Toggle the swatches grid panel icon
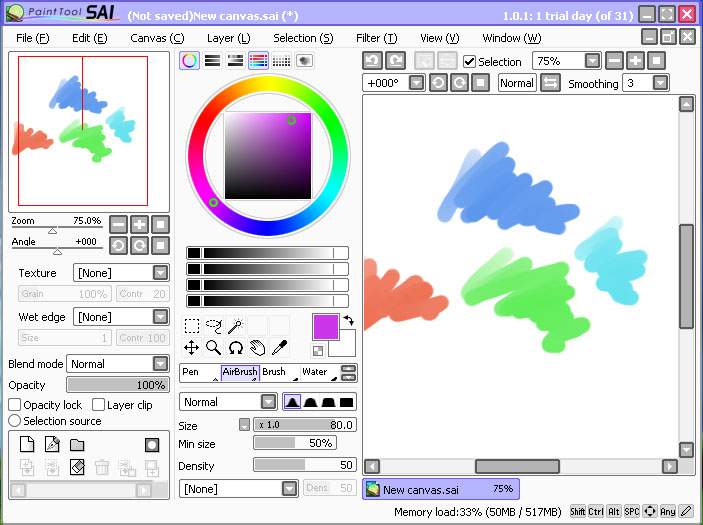The width and height of the screenshot is (703, 525). point(281,61)
